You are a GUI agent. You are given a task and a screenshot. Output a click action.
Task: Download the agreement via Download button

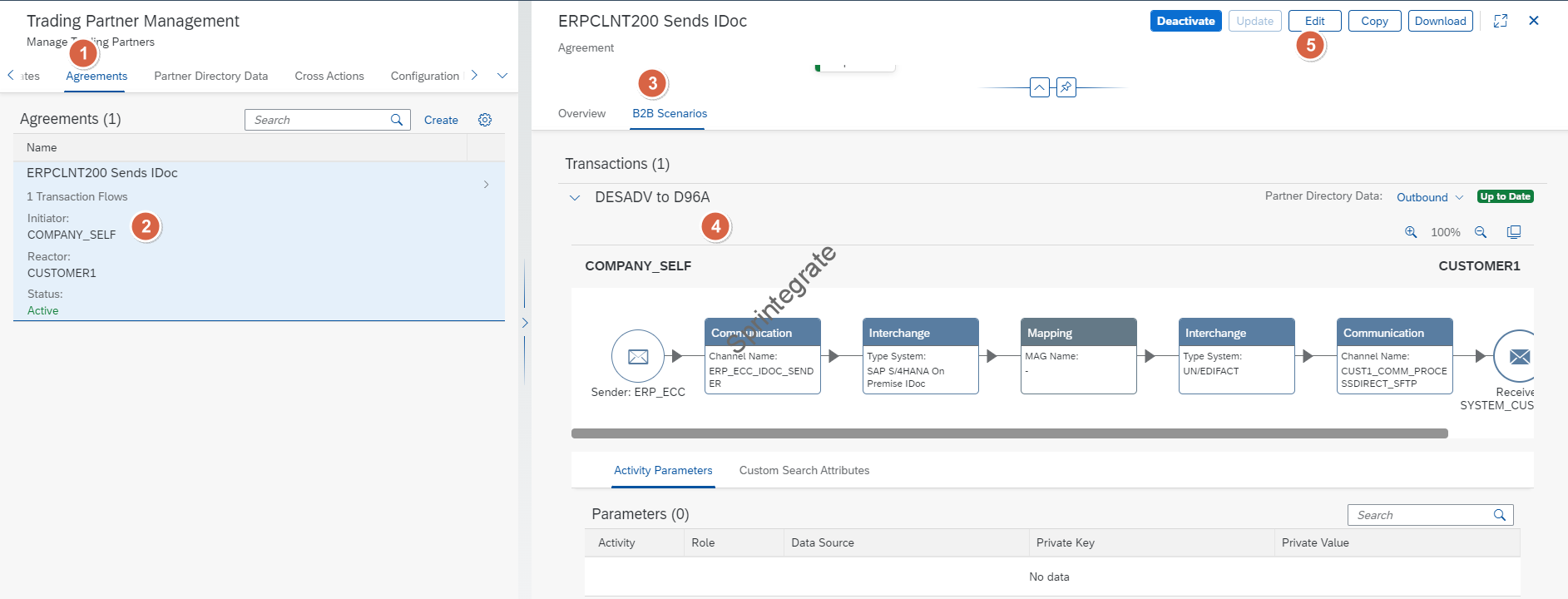pos(1440,21)
